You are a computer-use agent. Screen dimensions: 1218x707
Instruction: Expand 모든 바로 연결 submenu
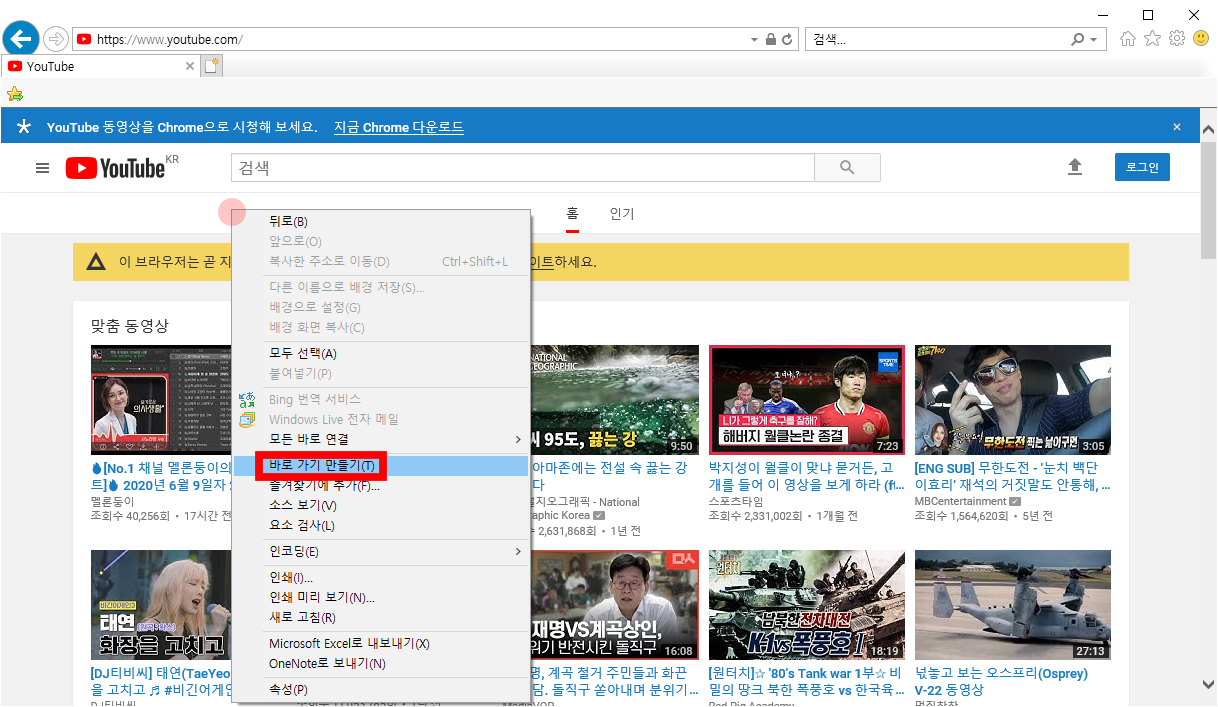pyautogui.click(x=380, y=439)
